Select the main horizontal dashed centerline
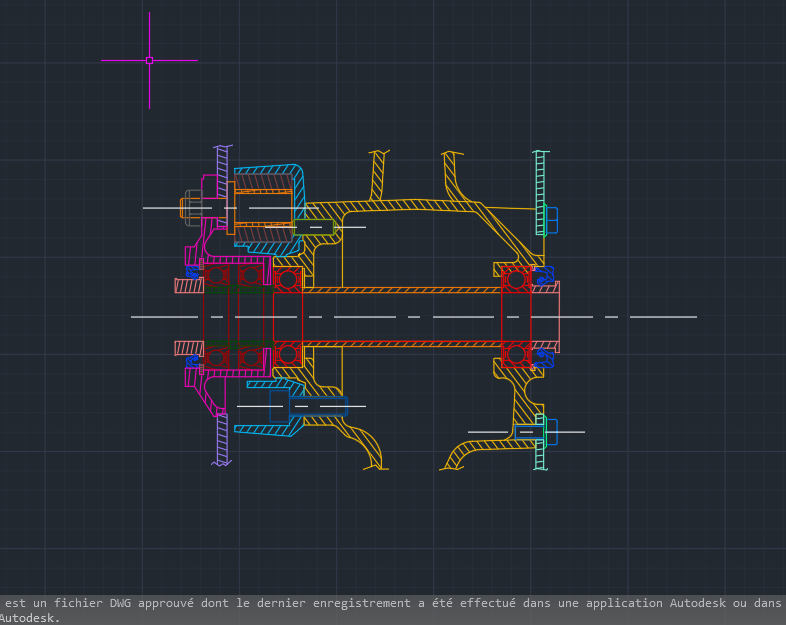The image size is (786, 625). click(450, 317)
